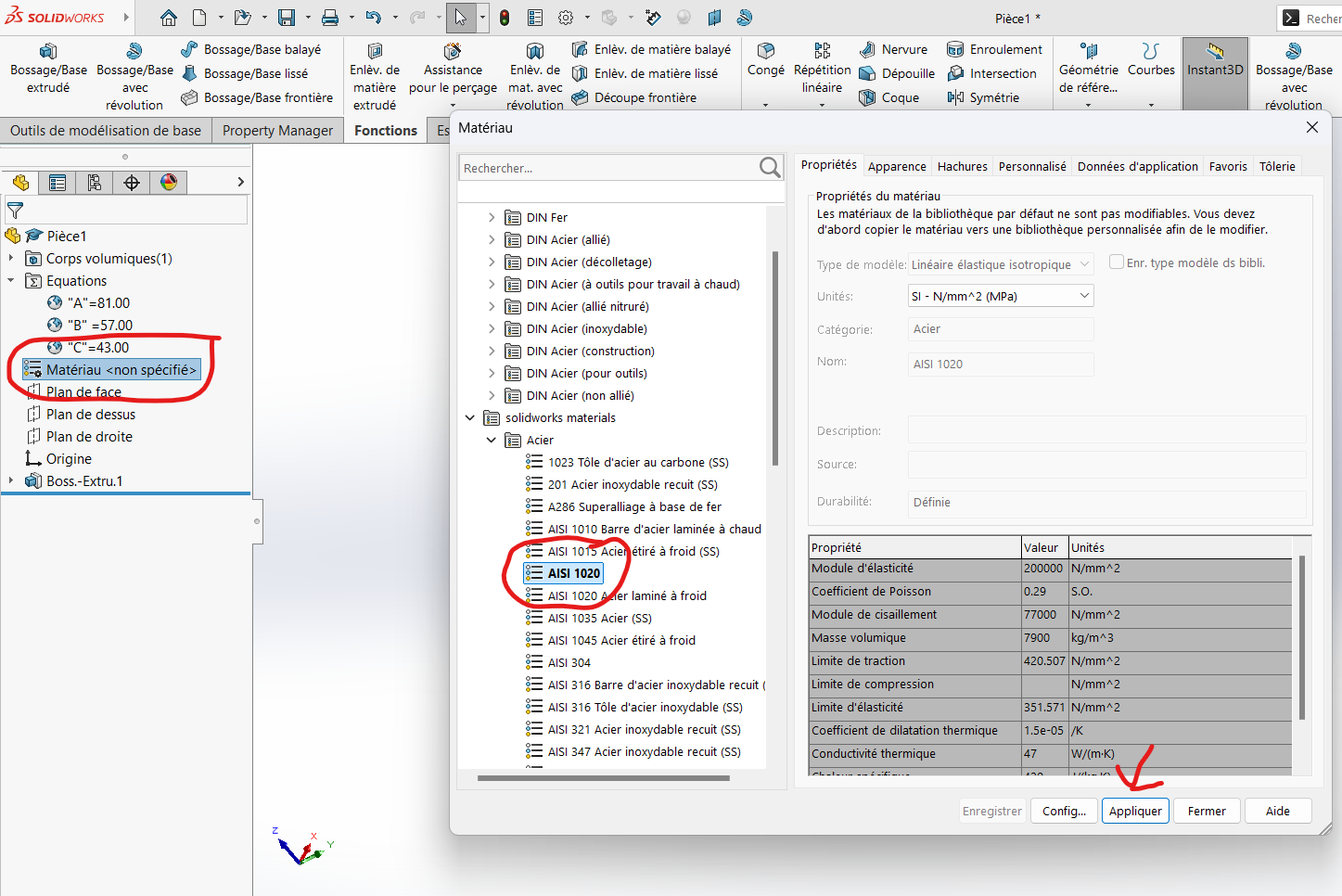This screenshot has height=896, width=1342.
Task: Click the Appliquer button
Action: click(1135, 811)
